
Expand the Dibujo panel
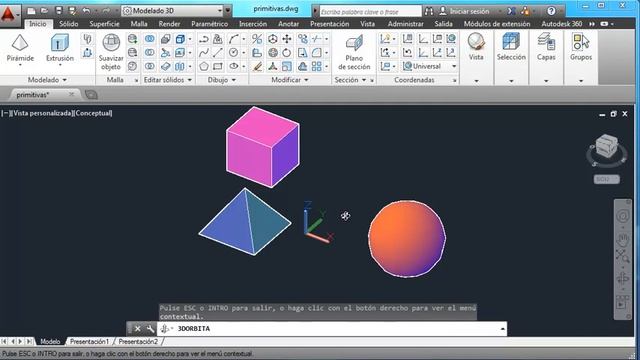coord(222,80)
